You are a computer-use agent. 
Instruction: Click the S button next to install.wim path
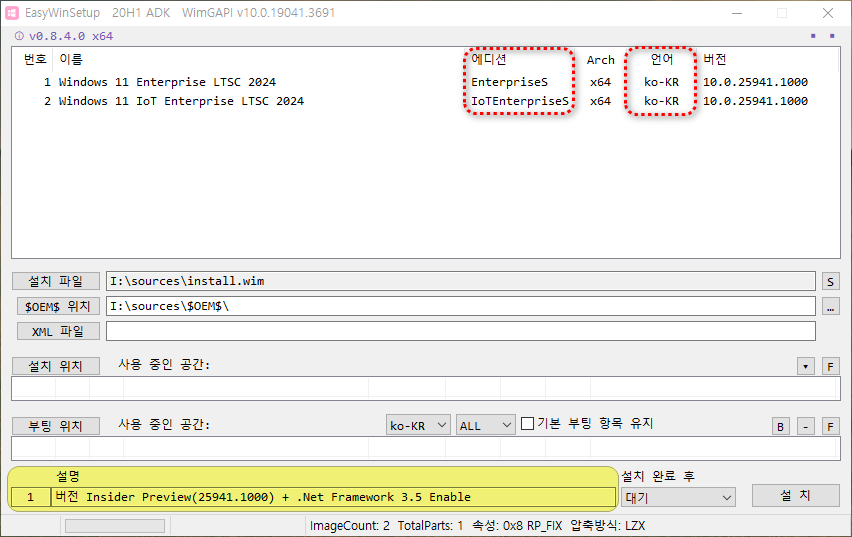click(830, 282)
